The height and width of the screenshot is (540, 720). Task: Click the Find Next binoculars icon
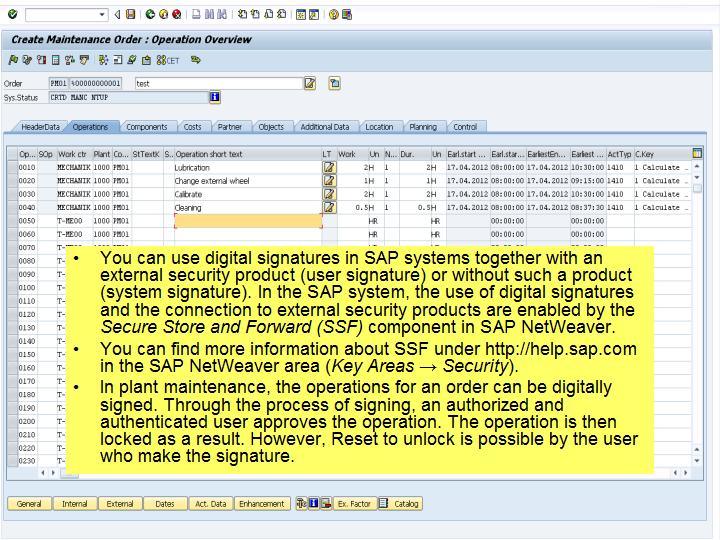tap(222, 14)
